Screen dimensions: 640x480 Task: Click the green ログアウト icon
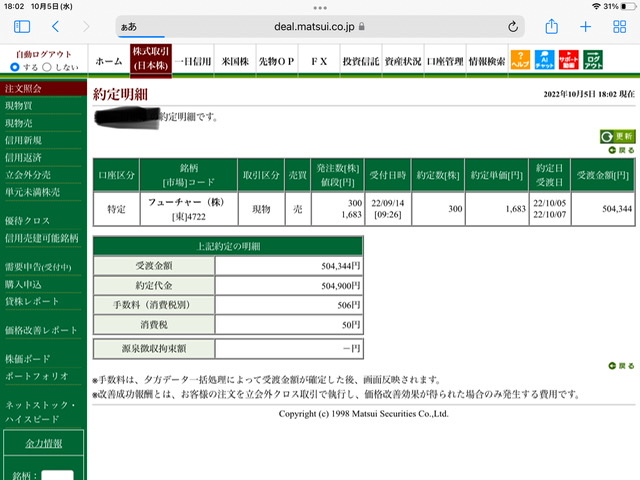[593, 60]
